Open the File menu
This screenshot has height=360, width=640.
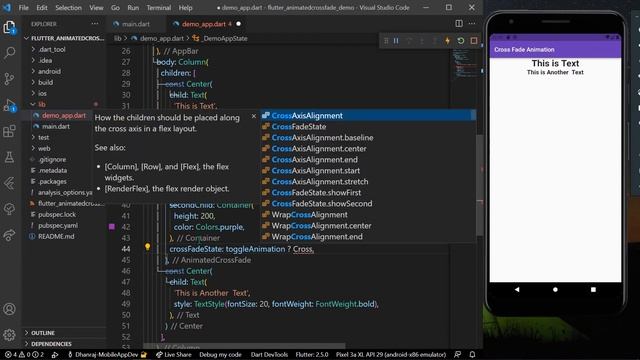24,7
